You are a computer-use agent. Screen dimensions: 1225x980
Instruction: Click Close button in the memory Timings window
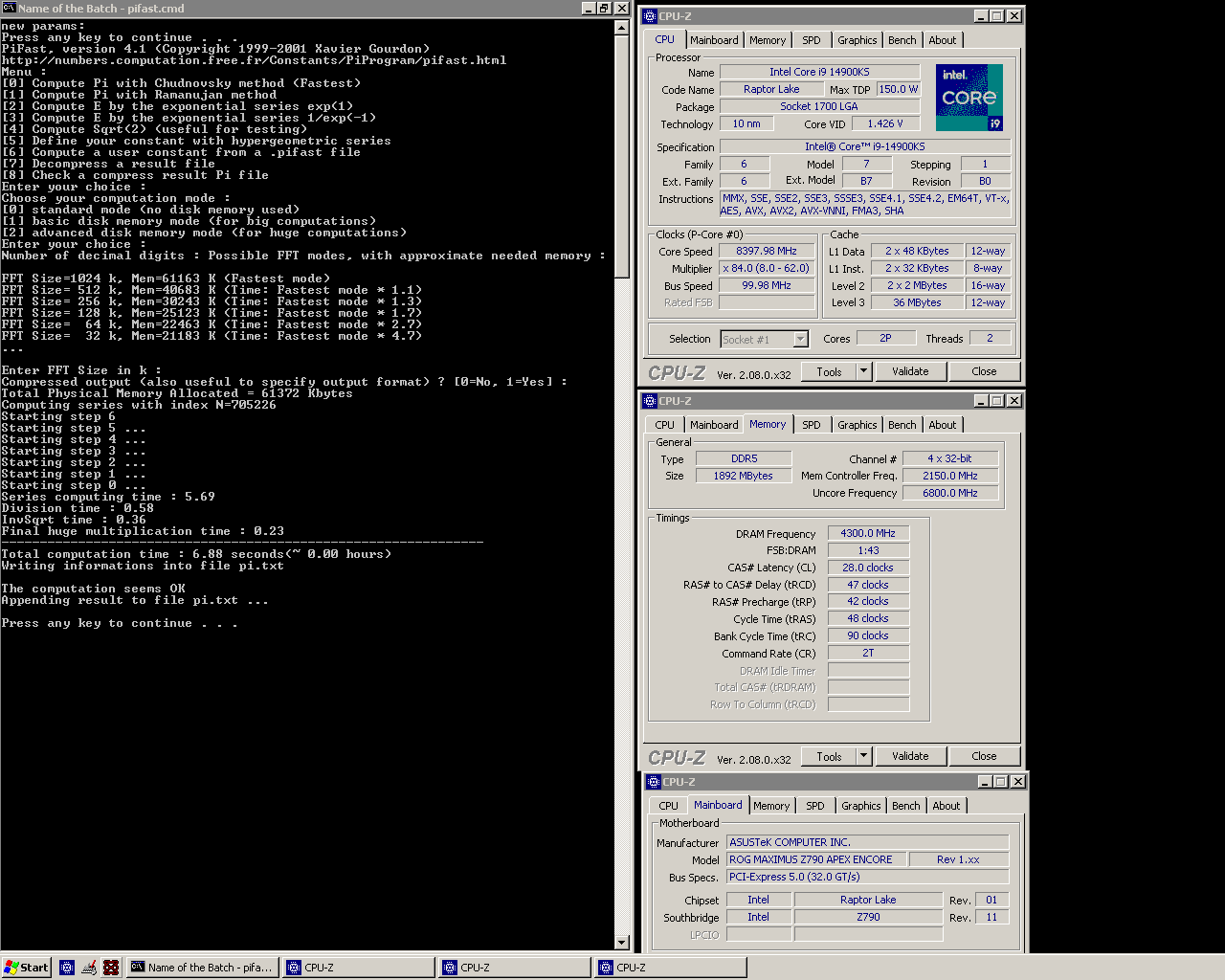pyautogui.click(x=984, y=756)
